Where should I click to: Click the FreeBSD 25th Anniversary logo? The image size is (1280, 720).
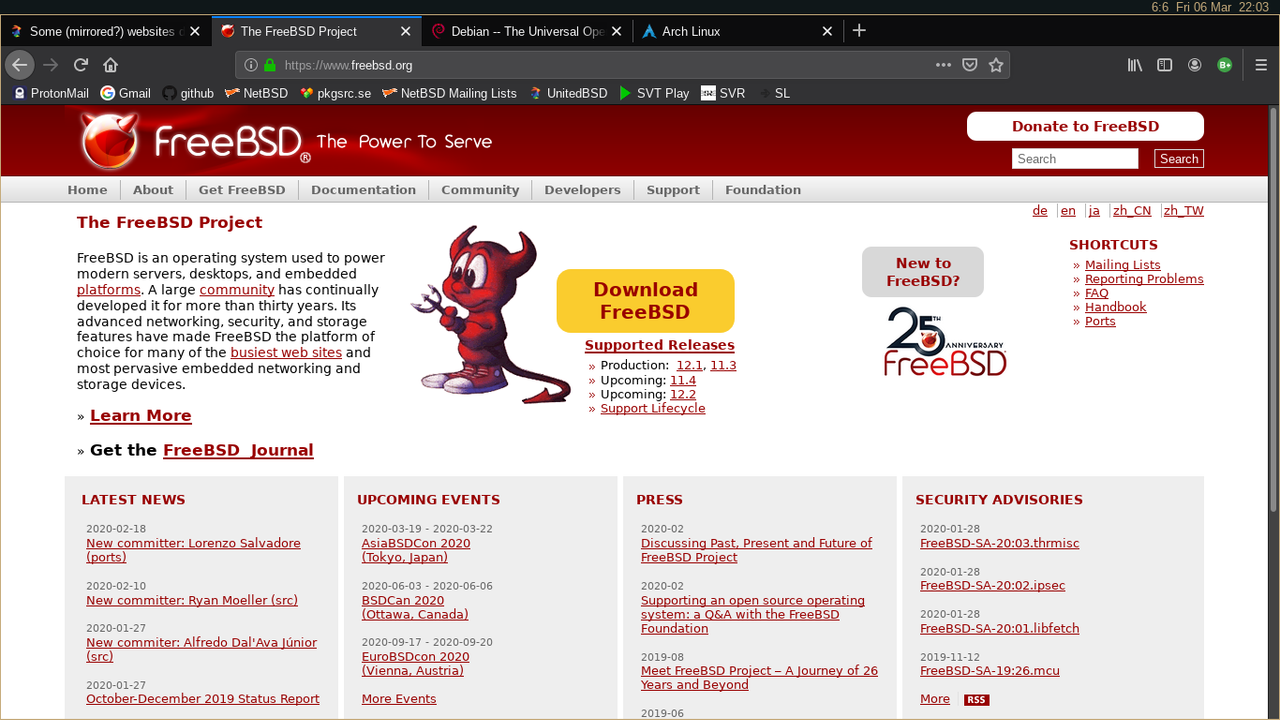click(945, 341)
